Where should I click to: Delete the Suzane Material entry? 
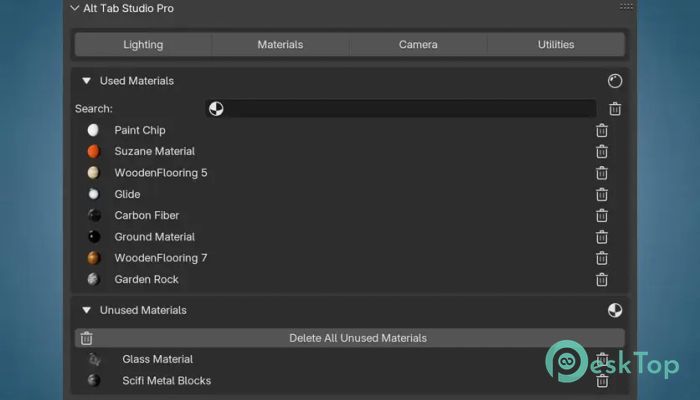point(602,151)
